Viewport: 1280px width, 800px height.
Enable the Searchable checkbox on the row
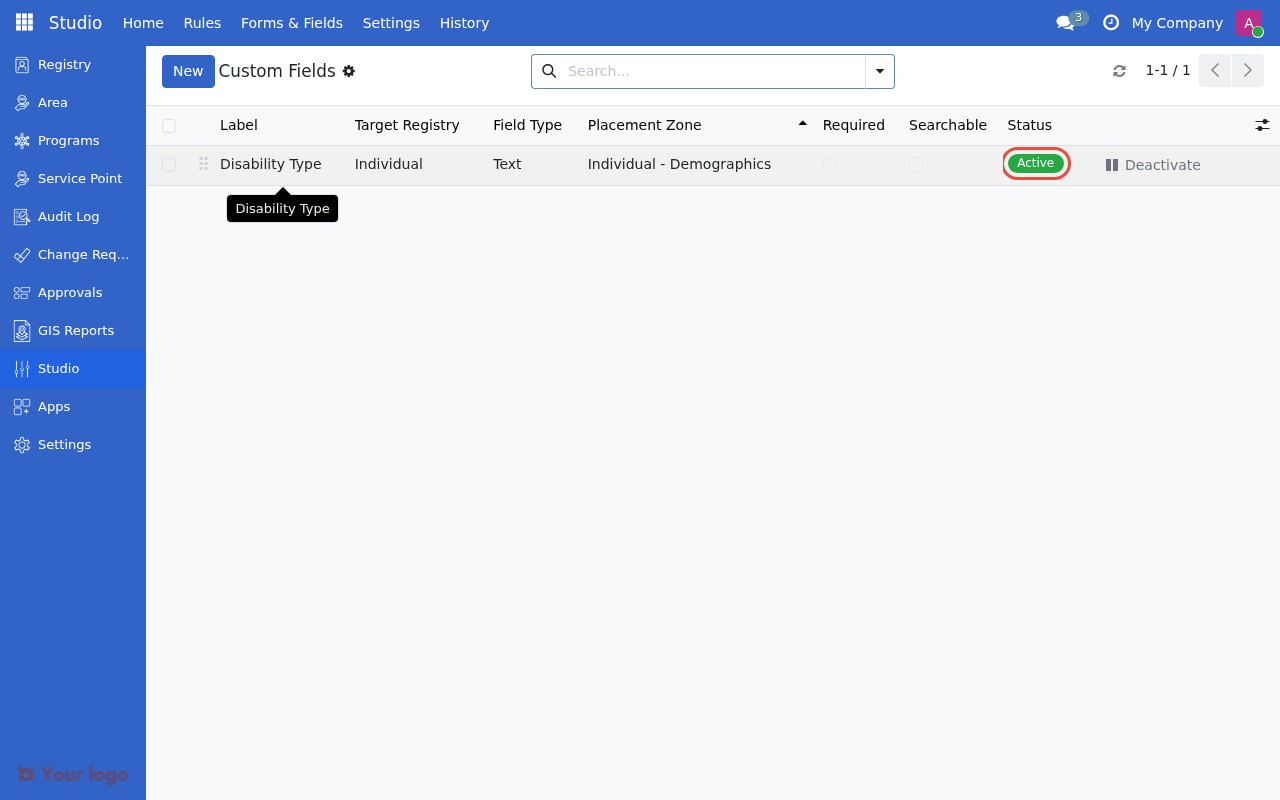point(916,164)
